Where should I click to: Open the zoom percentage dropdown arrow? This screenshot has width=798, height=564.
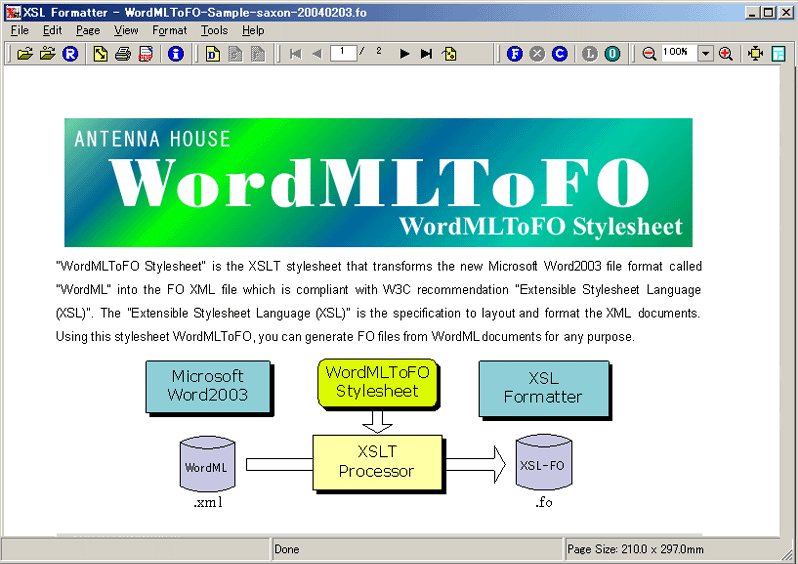[x=705, y=53]
